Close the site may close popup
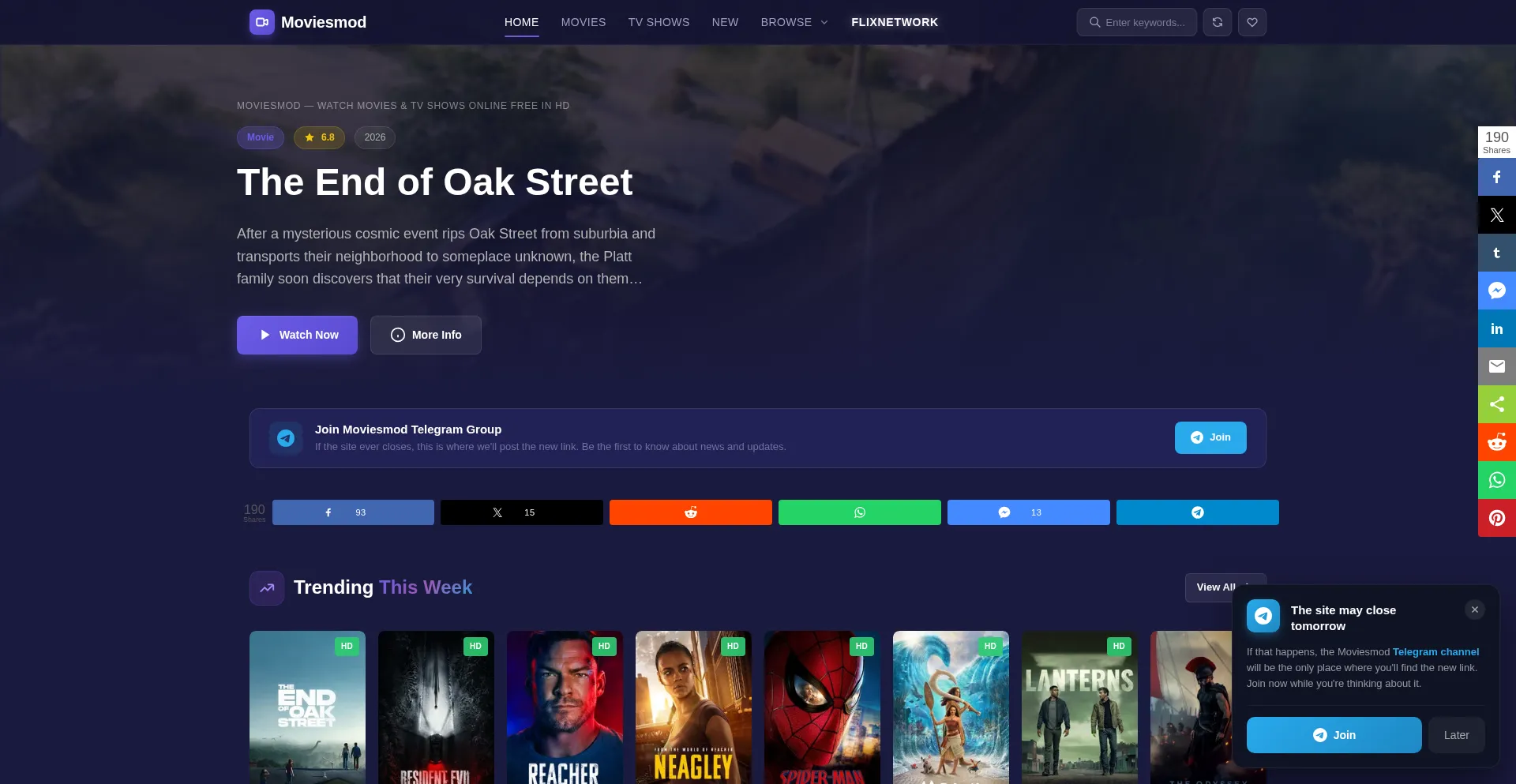The image size is (1516, 784). click(1475, 610)
